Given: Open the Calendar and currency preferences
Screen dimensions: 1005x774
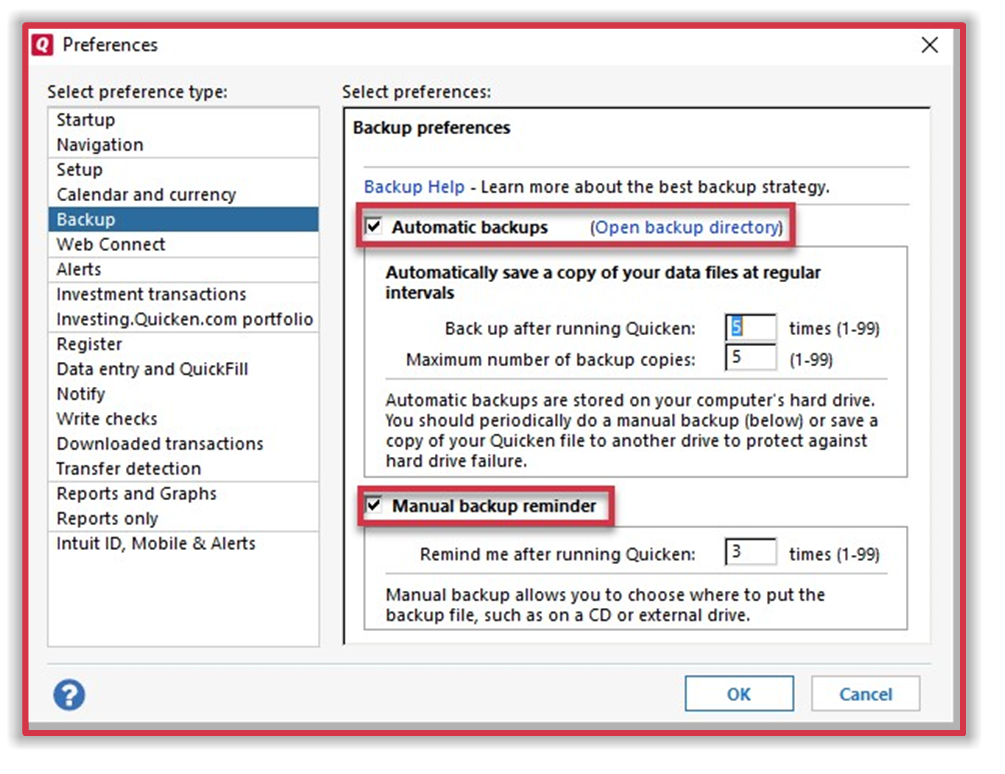Looking at the screenshot, I should click(x=146, y=195).
